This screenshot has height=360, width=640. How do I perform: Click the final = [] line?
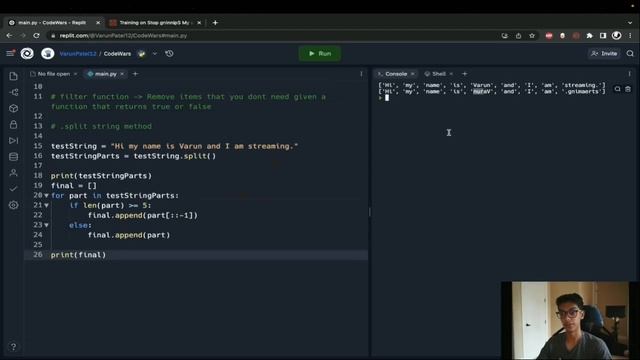[74, 186]
